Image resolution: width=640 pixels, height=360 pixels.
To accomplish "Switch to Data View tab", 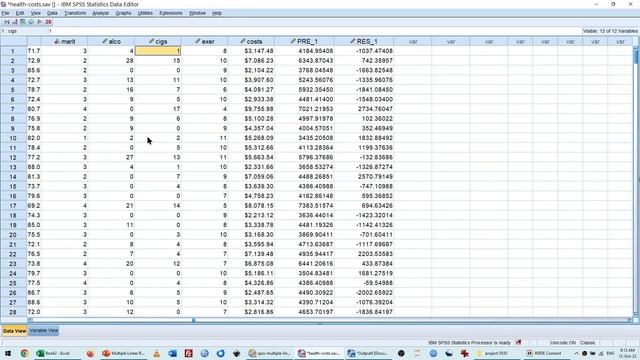I will pyautogui.click(x=14, y=331).
